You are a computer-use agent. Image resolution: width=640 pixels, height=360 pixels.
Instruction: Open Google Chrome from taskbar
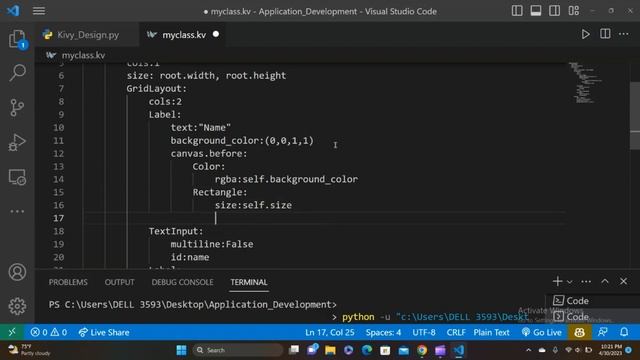[422, 350]
